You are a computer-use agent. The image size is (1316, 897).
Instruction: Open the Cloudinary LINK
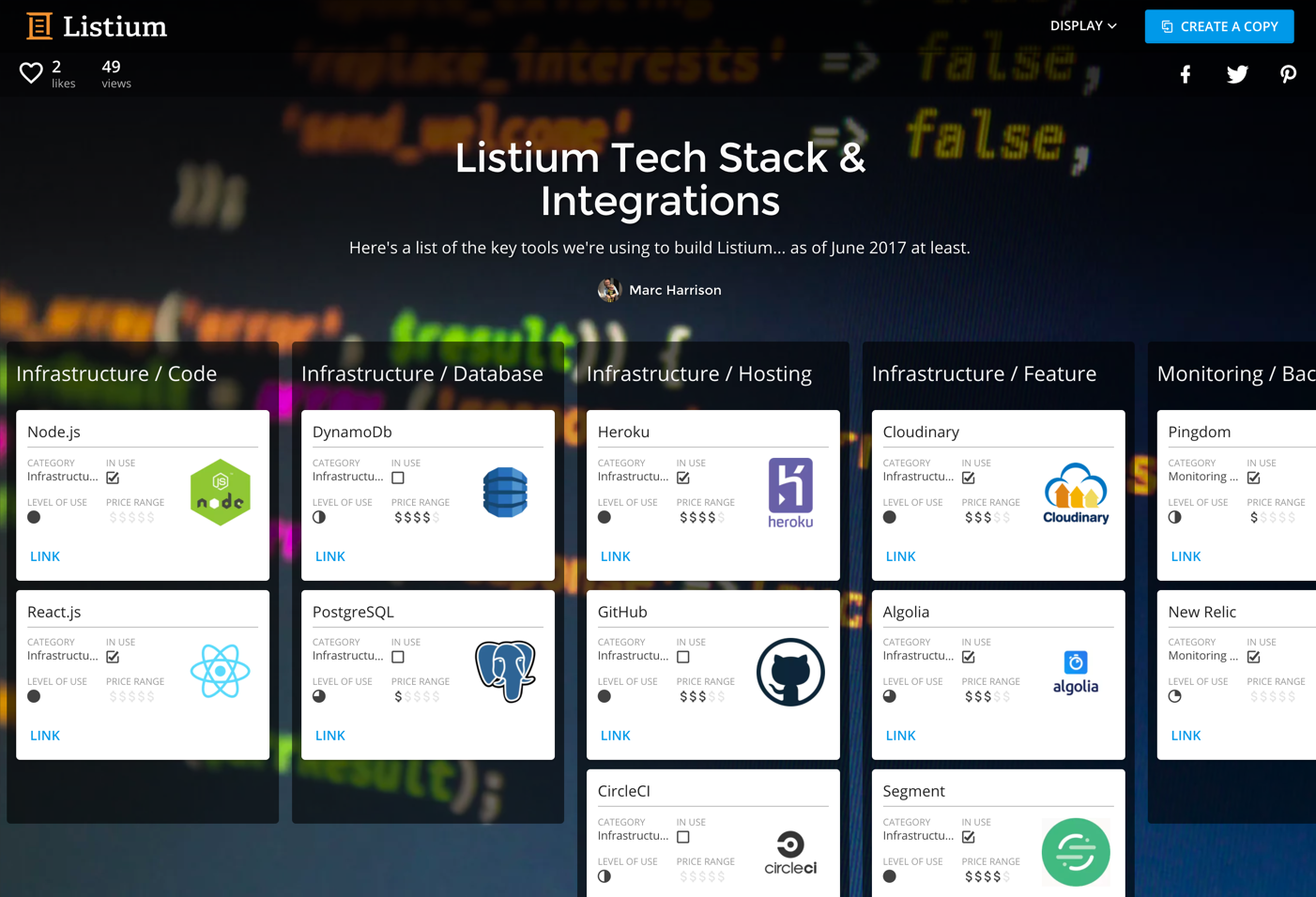click(901, 556)
